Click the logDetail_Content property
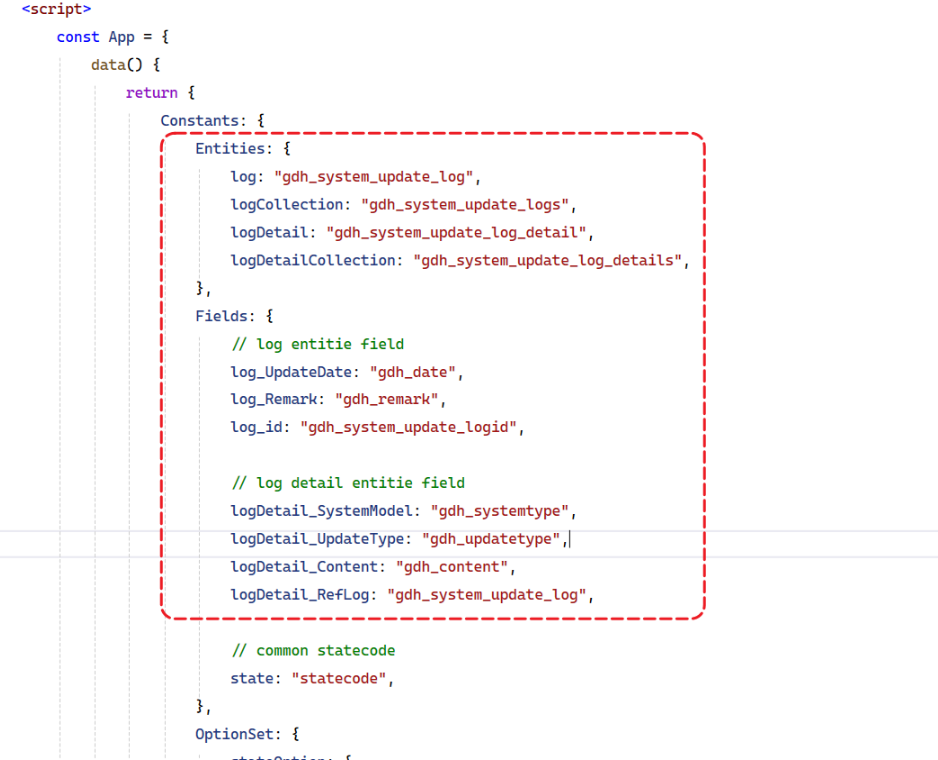This screenshot has width=938, height=760. click(x=304, y=567)
